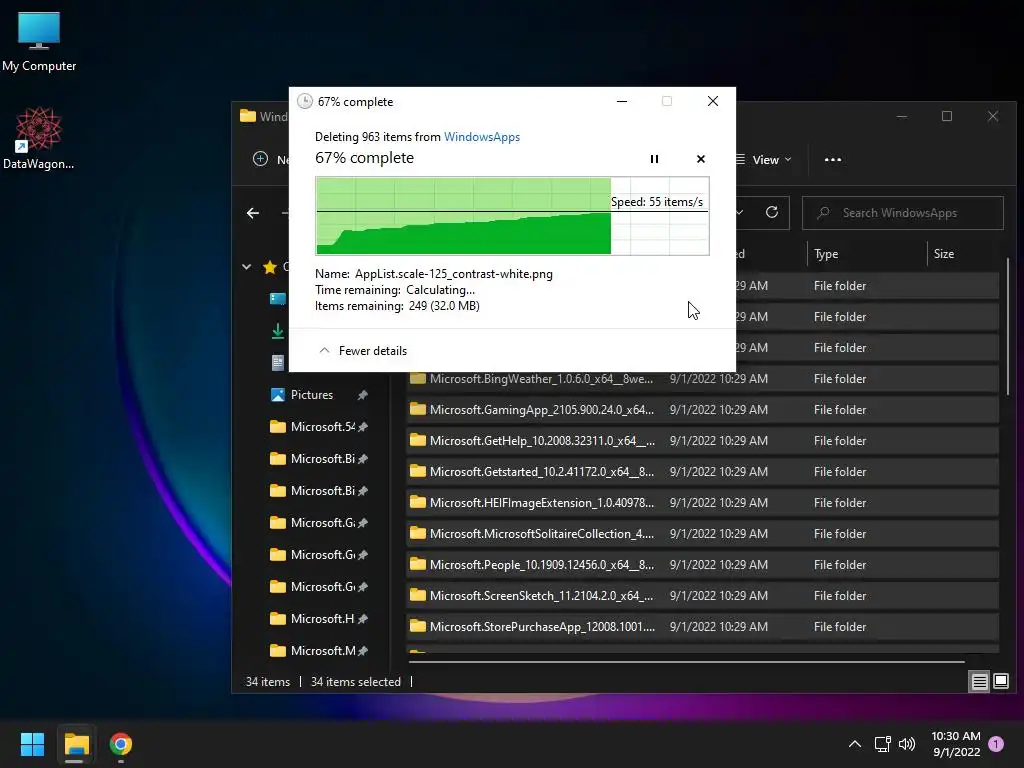The image size is (1024, 768).
Task: Click the 34 items selected status text
Action: coord(356,682)
